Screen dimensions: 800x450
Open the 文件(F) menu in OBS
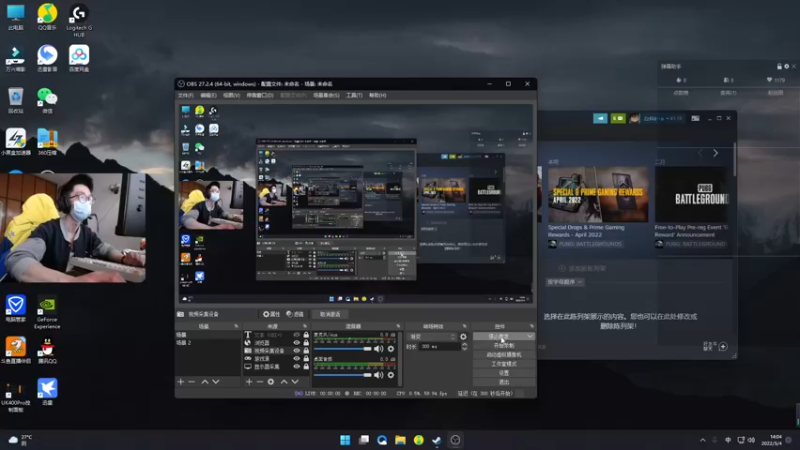coord(185,95)
